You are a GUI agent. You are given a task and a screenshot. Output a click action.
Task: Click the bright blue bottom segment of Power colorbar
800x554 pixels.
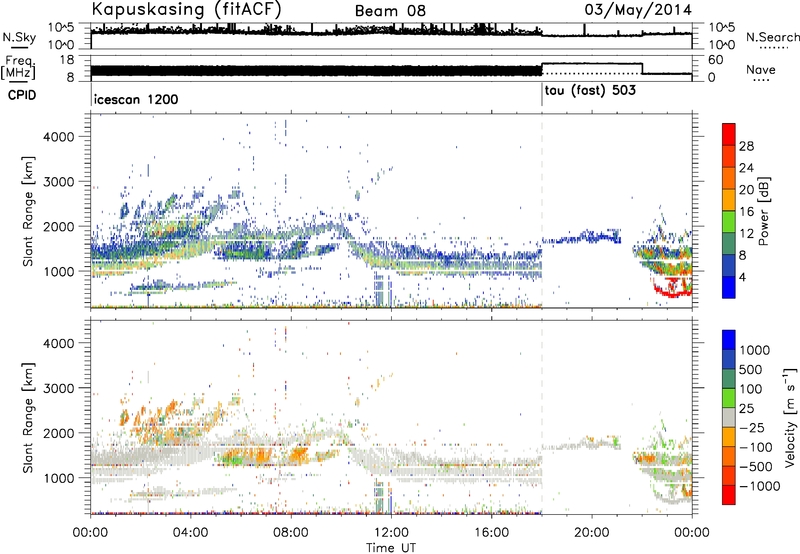[x=729, y=287]
